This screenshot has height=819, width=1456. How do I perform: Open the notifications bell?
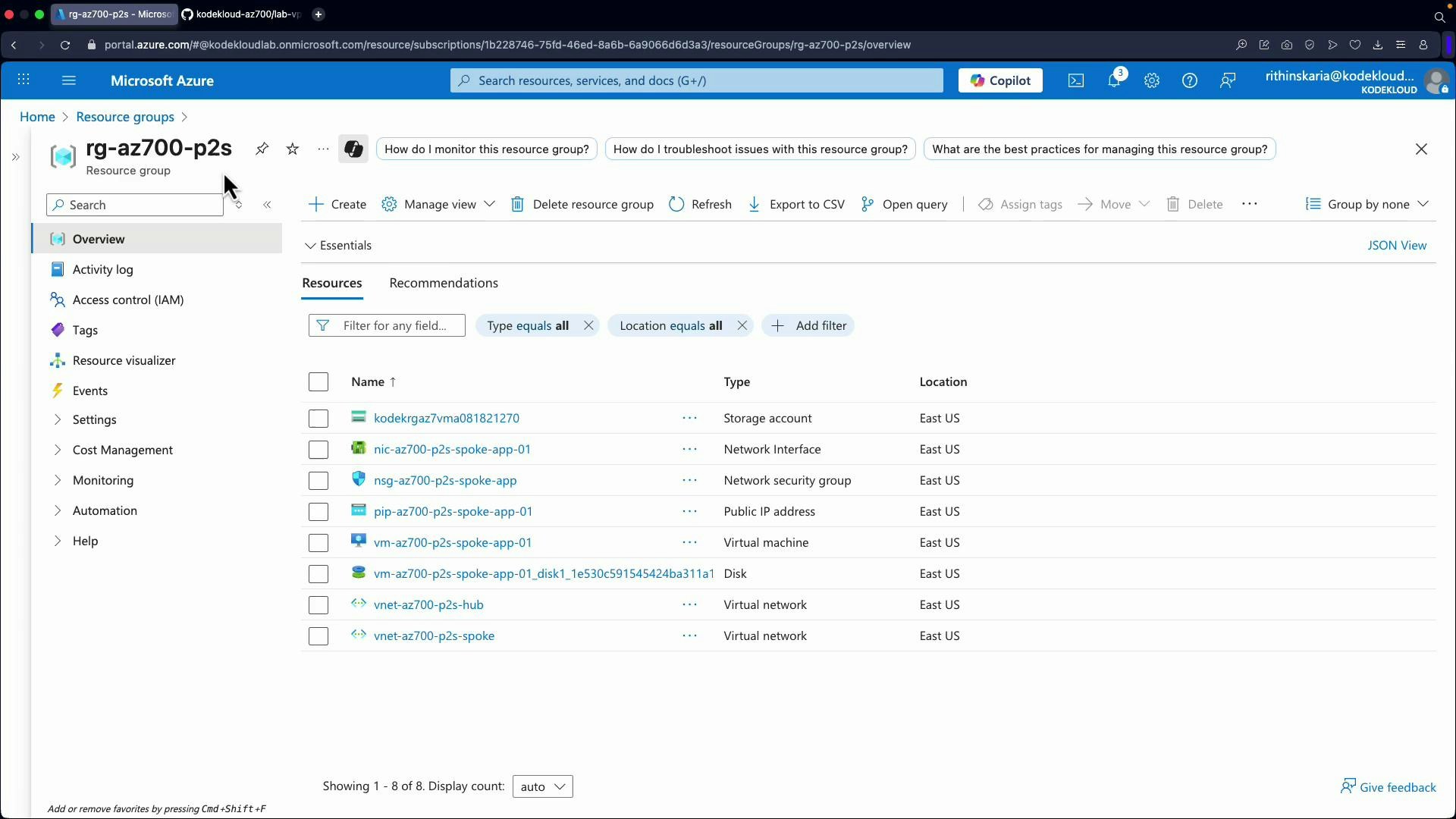[x=1115, y=80]
